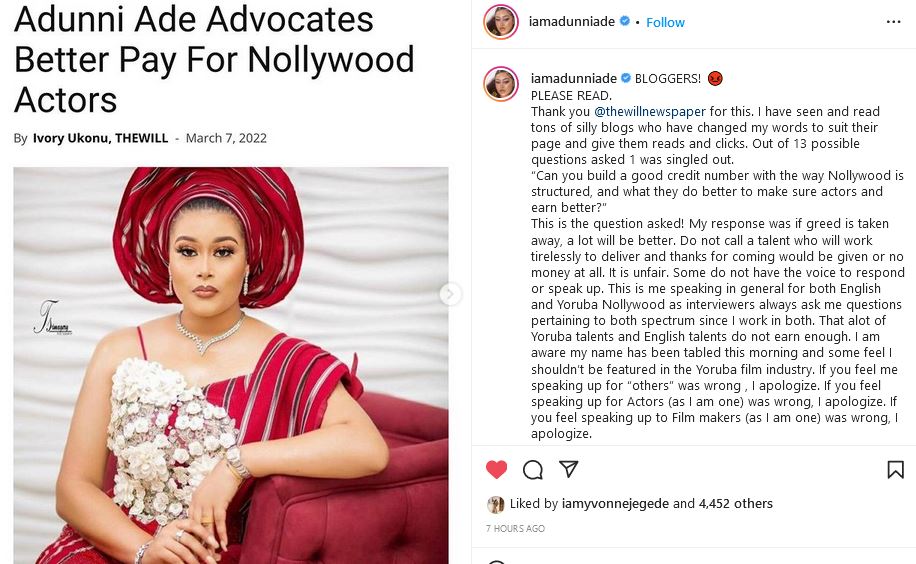This screenshot has height=564, width=916.
Task: Open the @thewillnewspaper mention link
Action: tap(650, 112)
